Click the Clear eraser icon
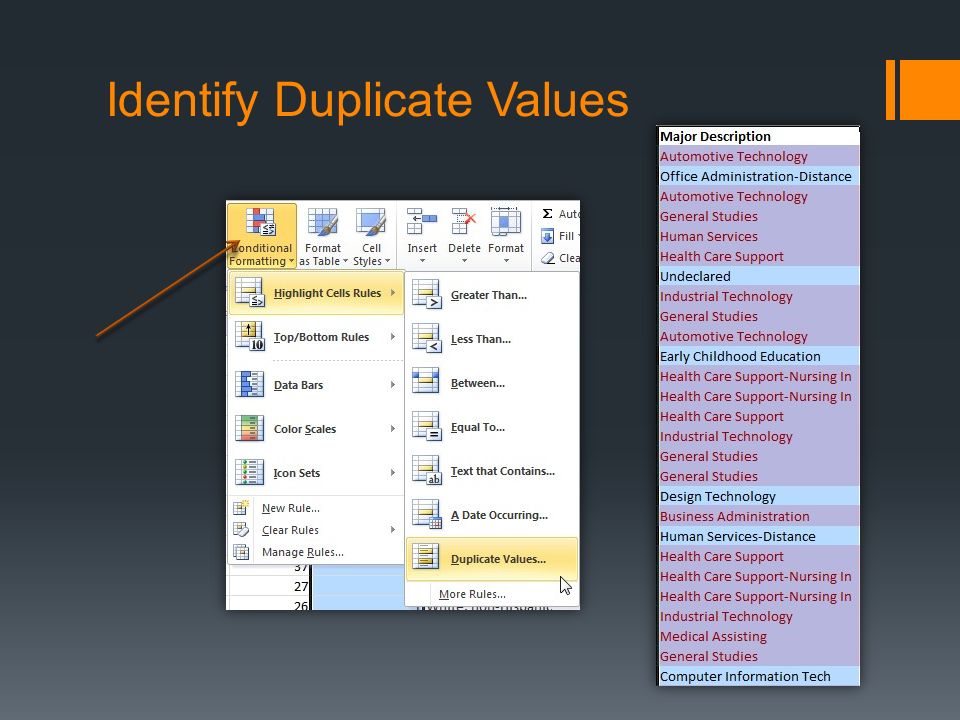Image resolution: width=960 pixels, height=720 pixels. [x=547, y=258]
